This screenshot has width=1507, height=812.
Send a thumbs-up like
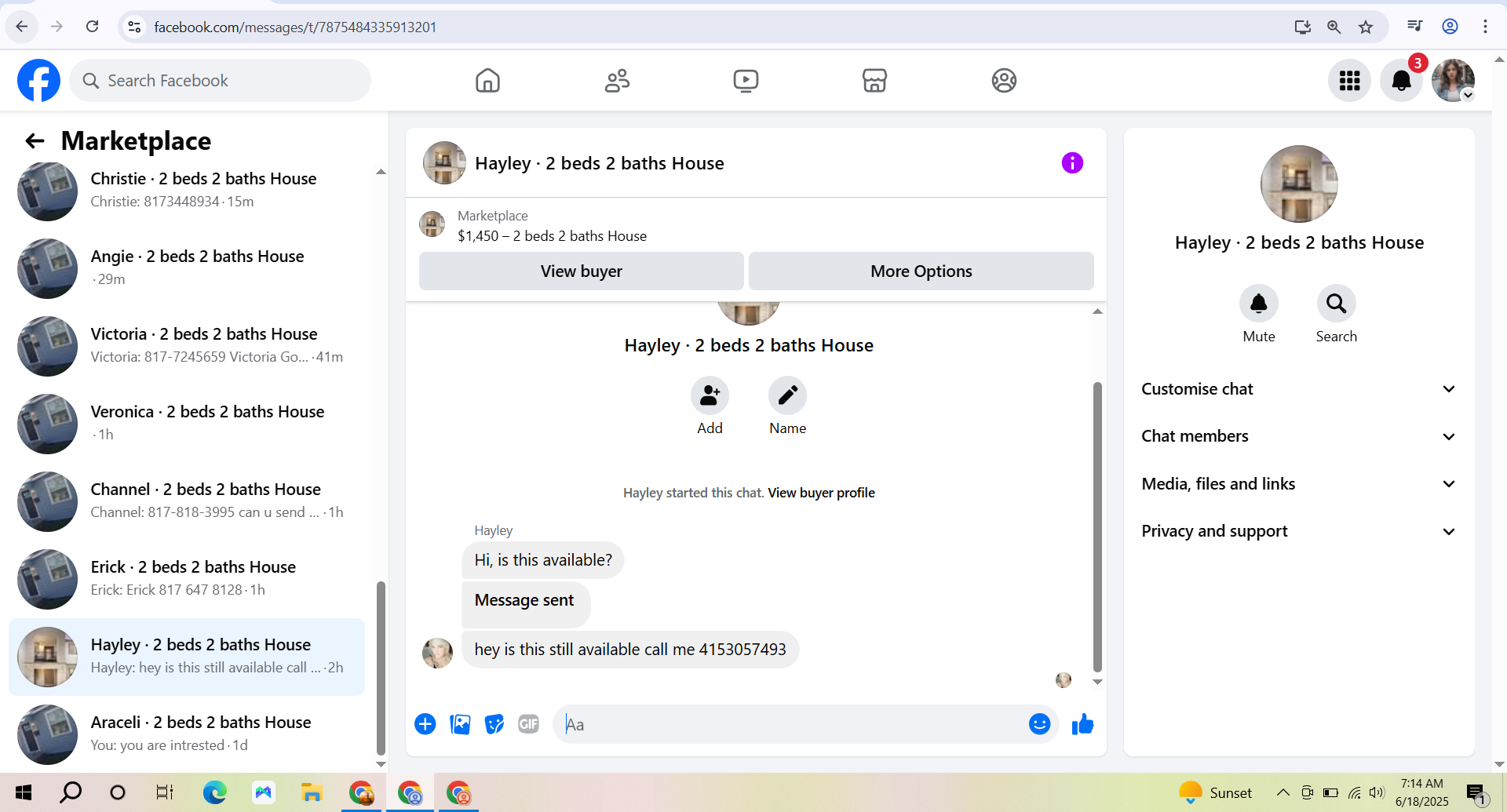[x=1082, y=724]
